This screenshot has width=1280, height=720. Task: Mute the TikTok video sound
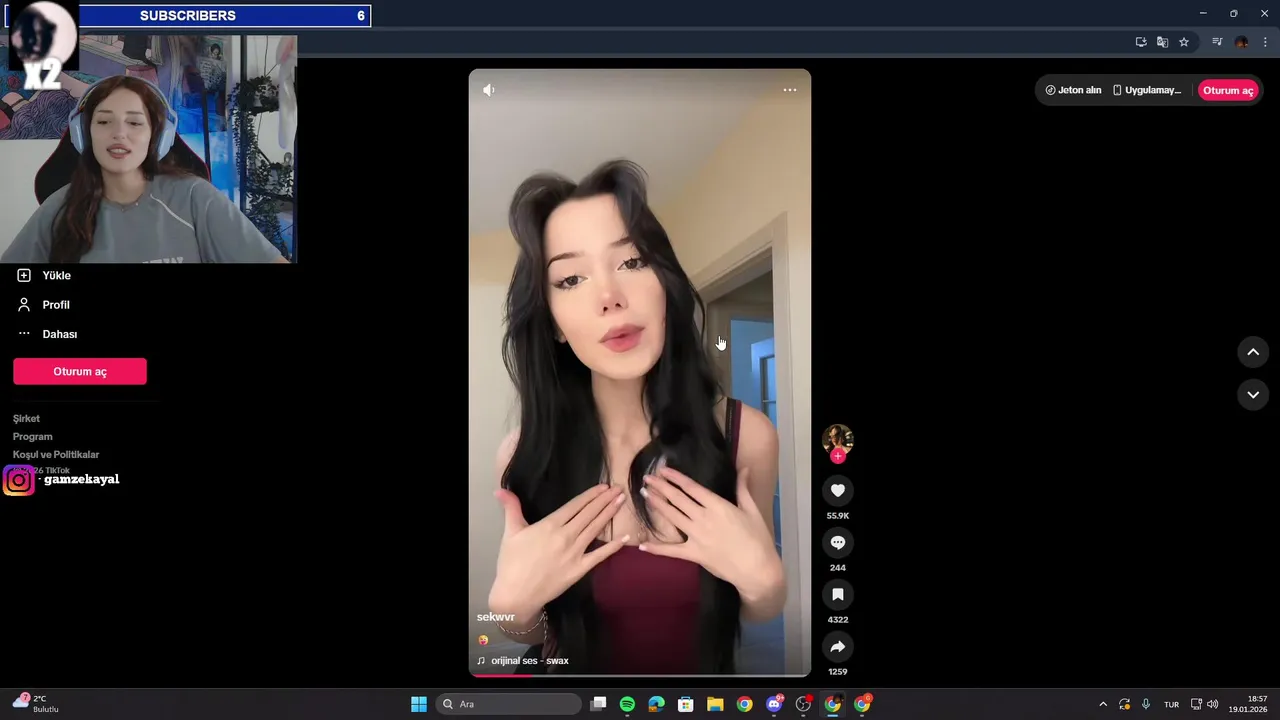488,90
